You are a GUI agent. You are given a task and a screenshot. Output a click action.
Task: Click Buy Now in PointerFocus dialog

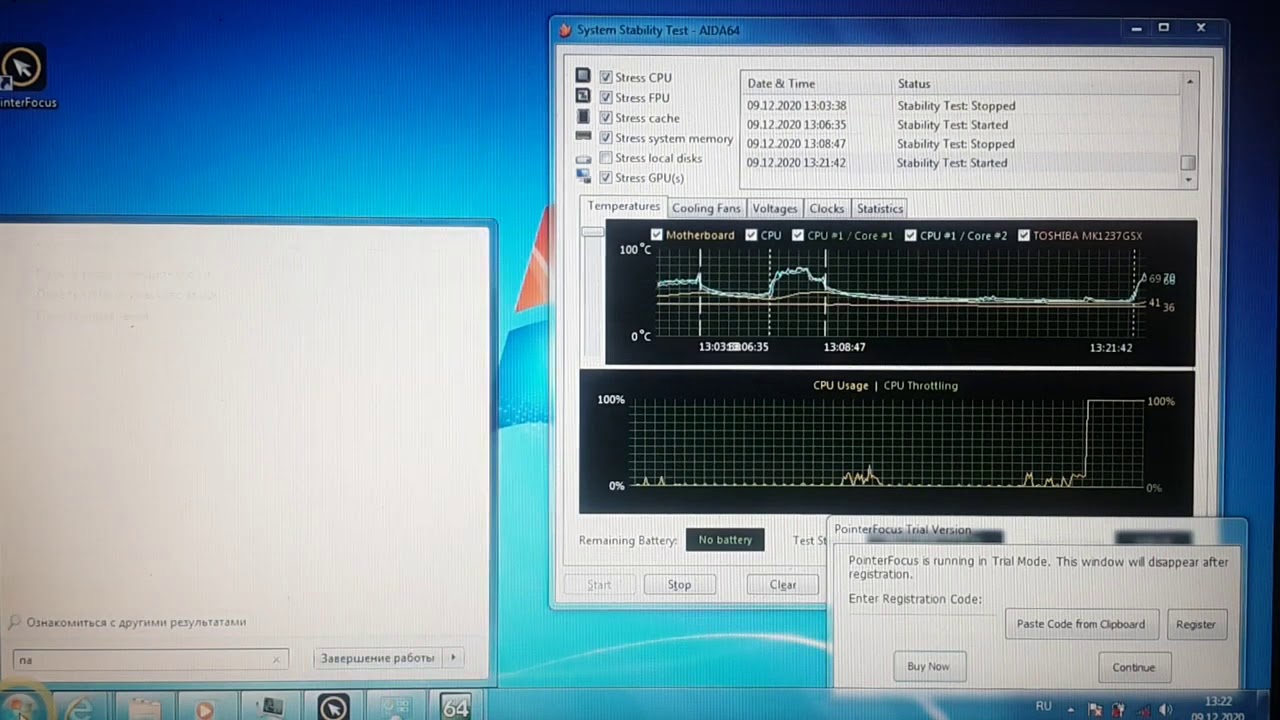(928, 666)
